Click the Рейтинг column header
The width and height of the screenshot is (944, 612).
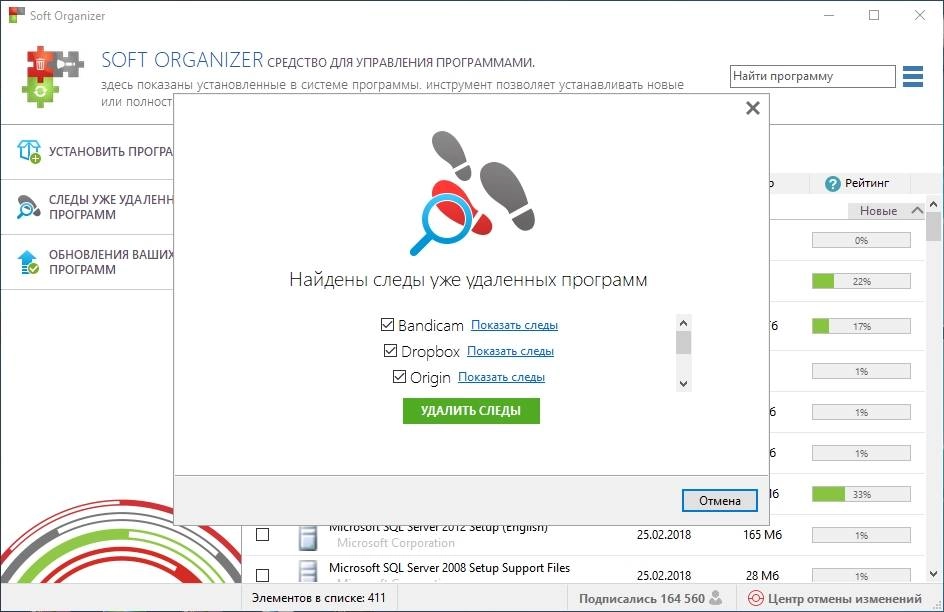click(859, 184)
